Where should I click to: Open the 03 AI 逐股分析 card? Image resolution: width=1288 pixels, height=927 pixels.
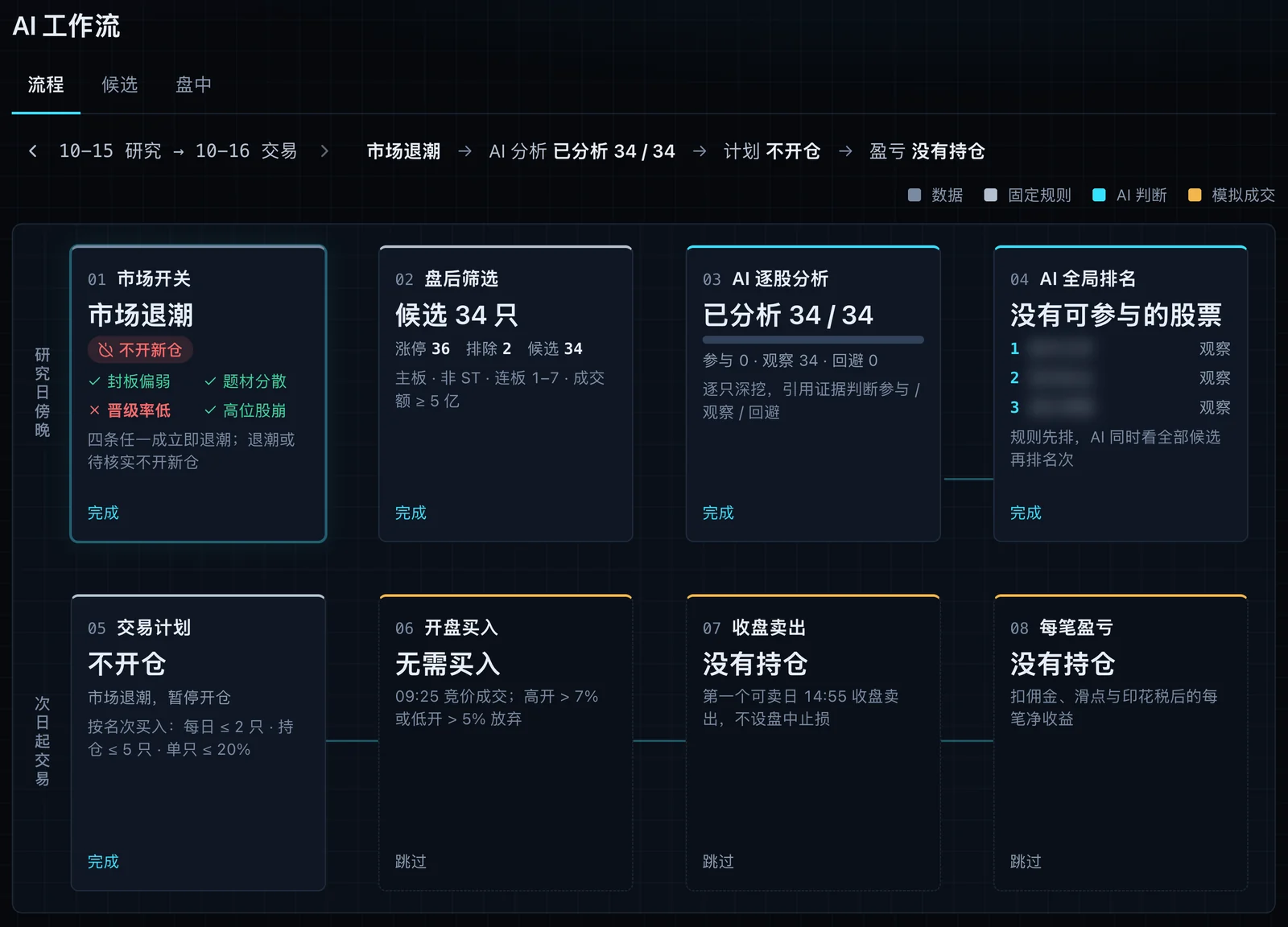pyautogui.click(x=813, y=393)
